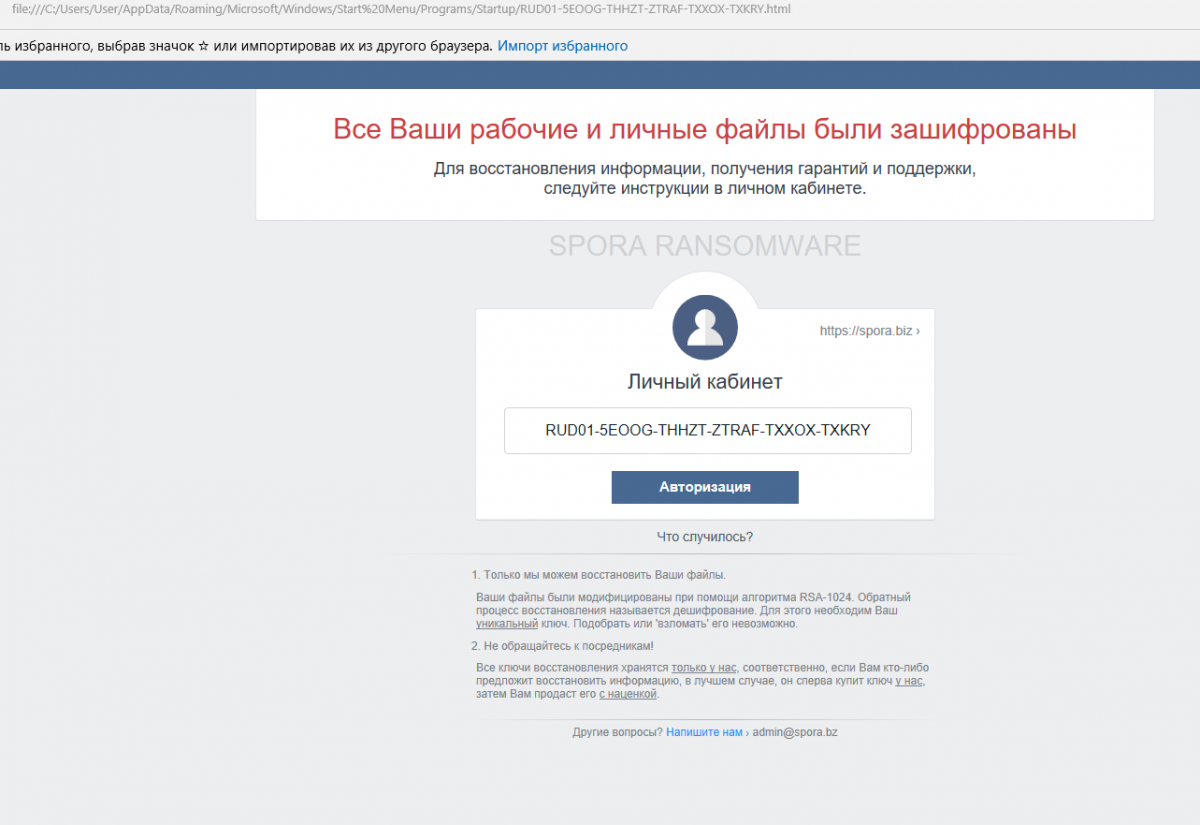Click the SPORA RANSOMWARE title text

coord(705,246)
